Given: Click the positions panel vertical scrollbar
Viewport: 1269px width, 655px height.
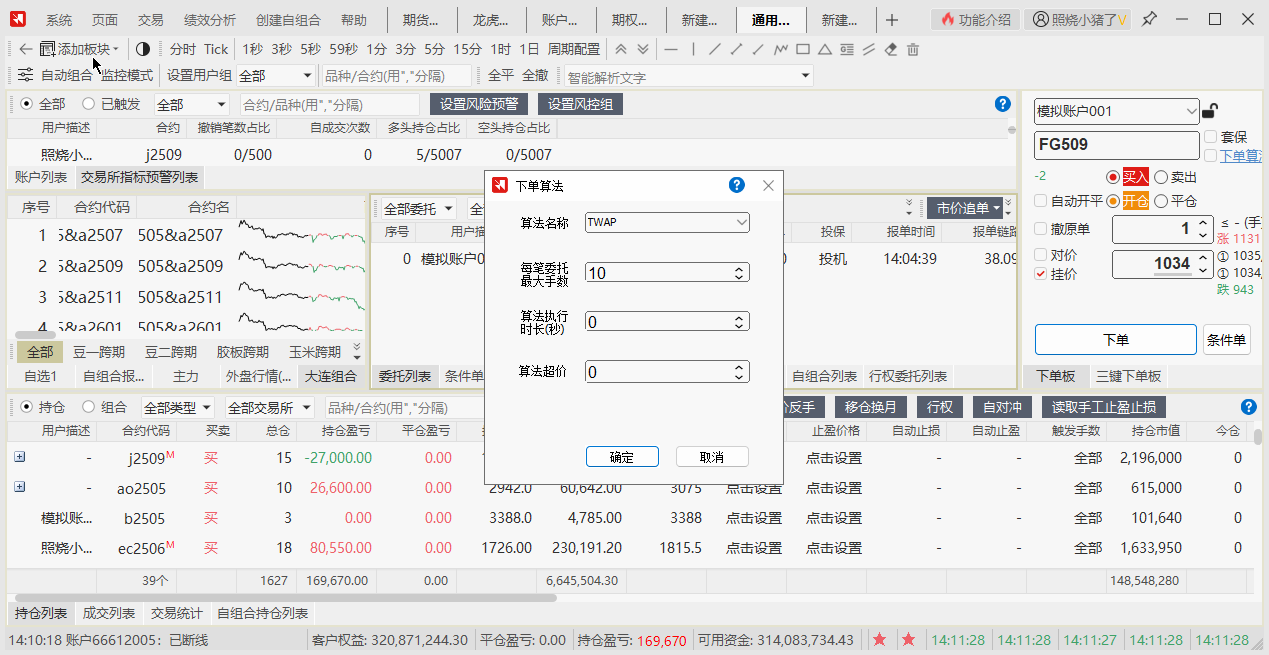Looking at the screenshot, I should point(1258,436).
